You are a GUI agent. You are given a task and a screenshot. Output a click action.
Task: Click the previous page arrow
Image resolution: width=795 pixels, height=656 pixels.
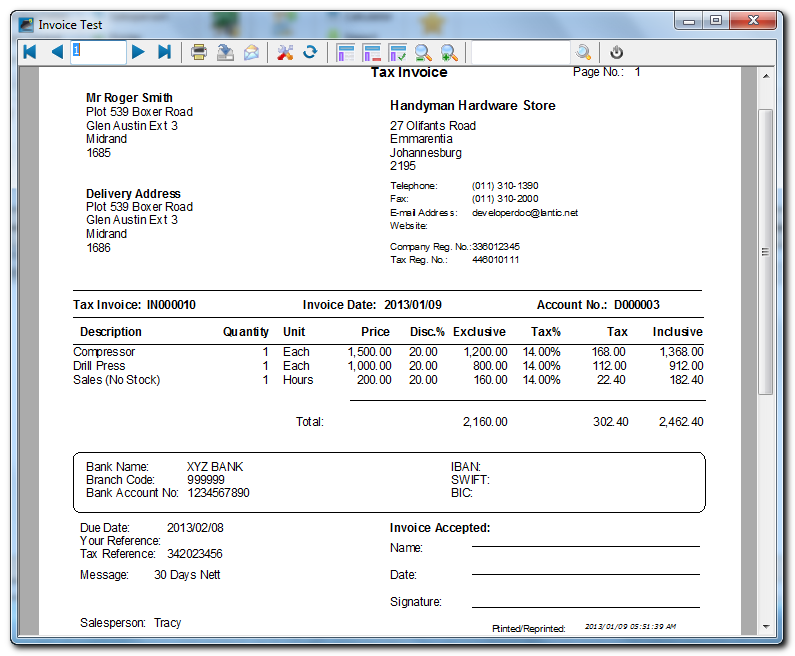point(57,52)
